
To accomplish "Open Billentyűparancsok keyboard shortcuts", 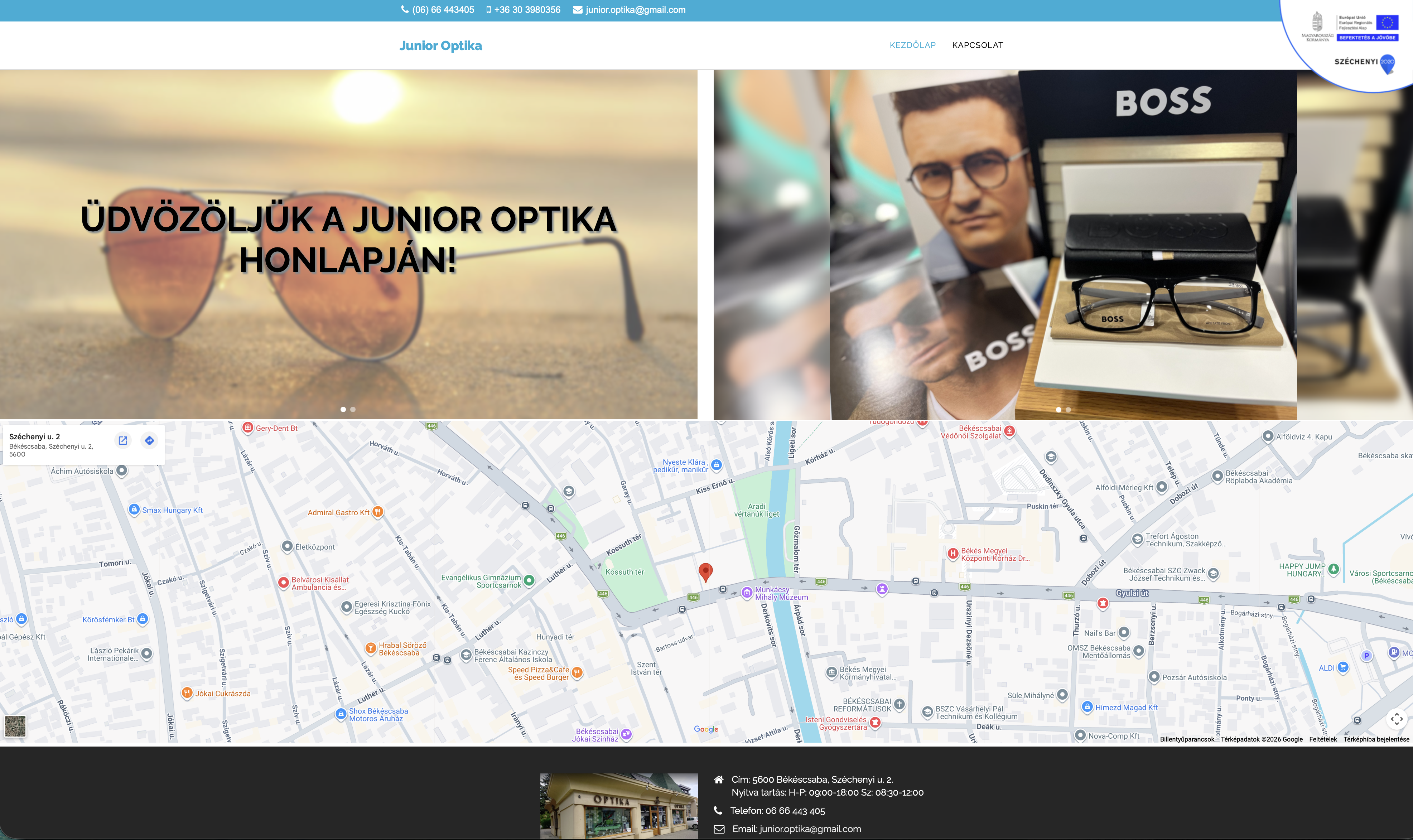I will pyautogui.click(x=1187, y=739).
